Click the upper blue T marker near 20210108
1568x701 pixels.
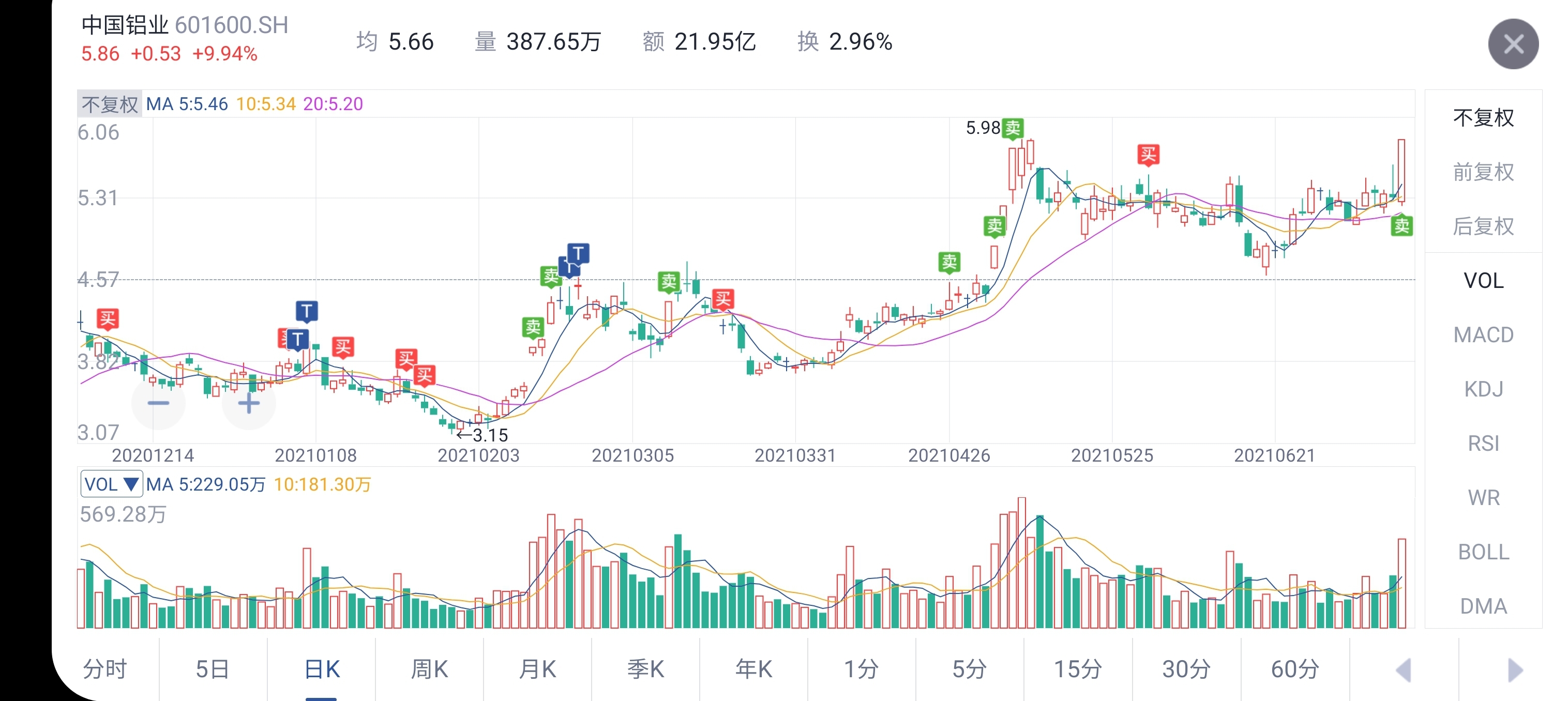tap(307, 311)
